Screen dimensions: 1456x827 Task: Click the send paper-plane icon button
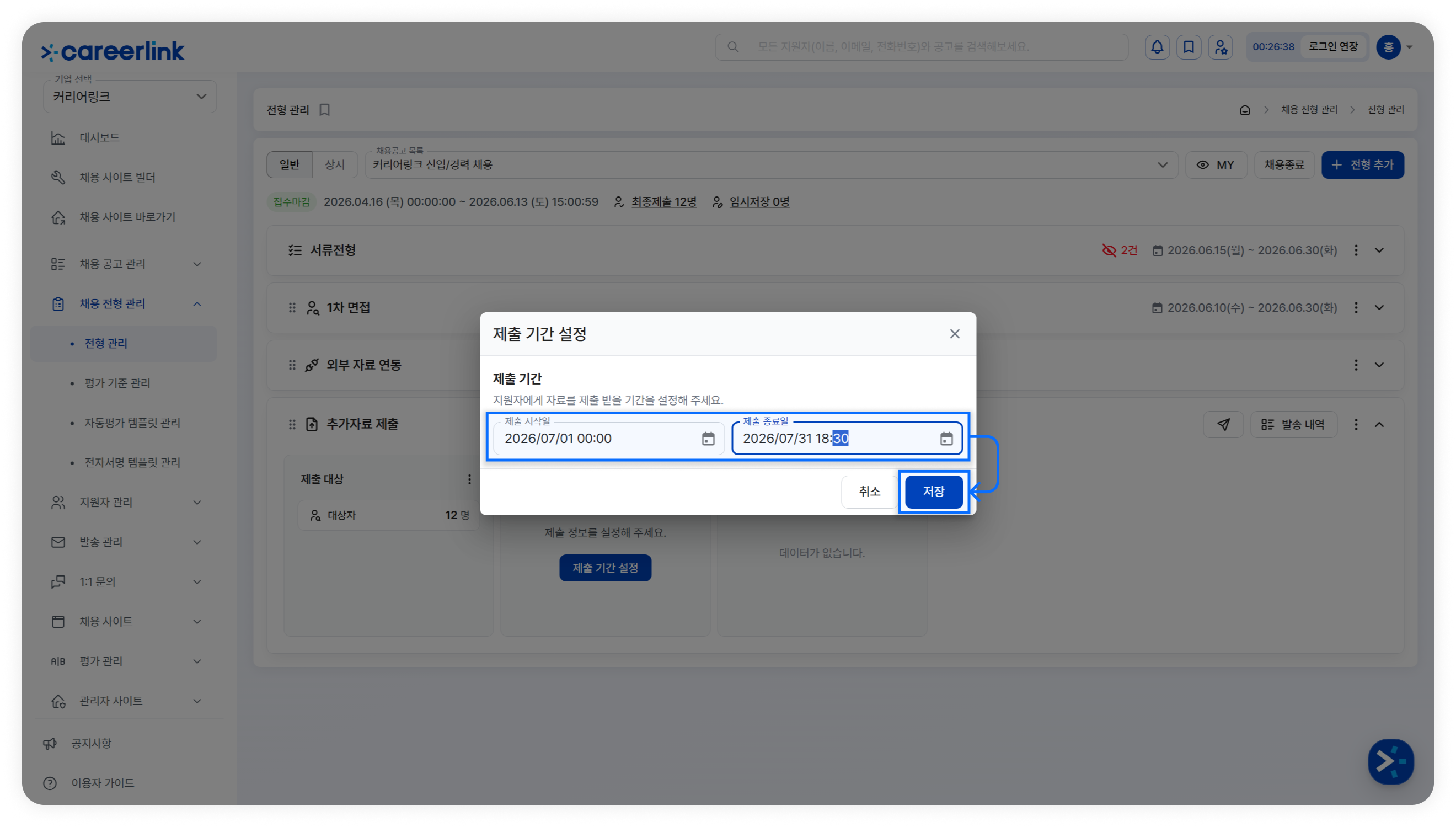click(x=1223, y=424)
